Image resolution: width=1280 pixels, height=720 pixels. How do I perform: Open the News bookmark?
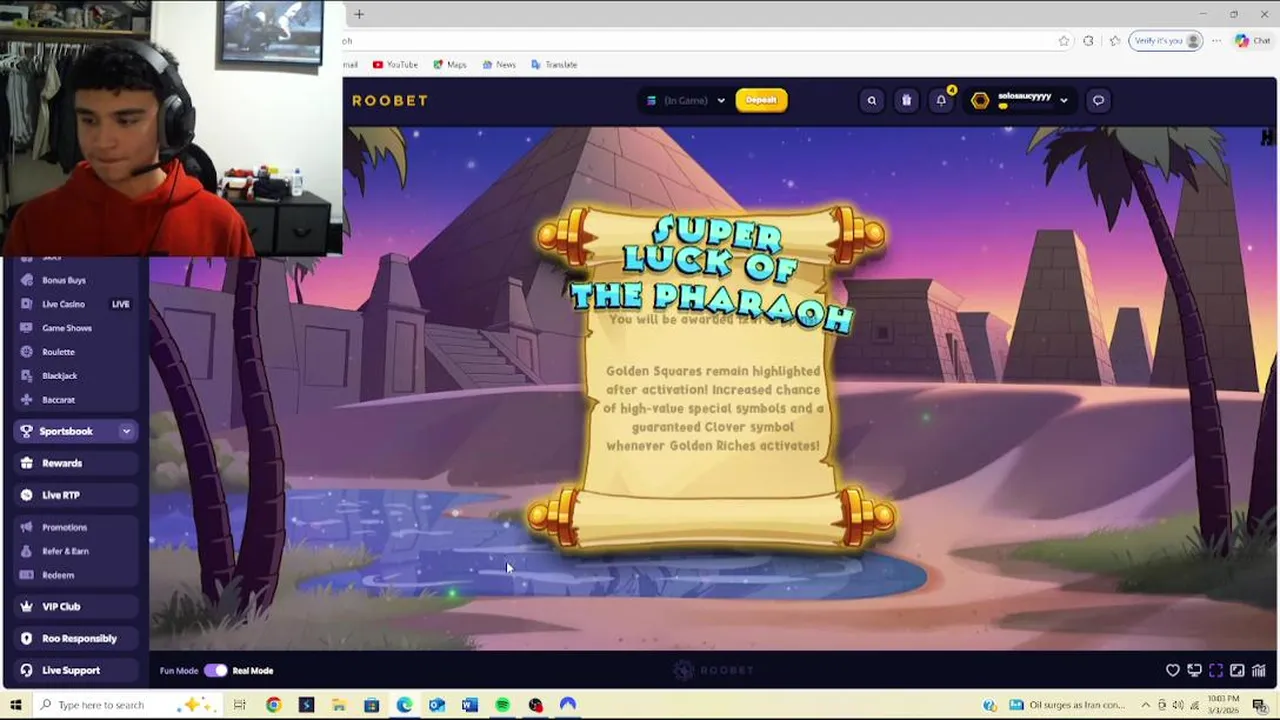pos(499,64)
